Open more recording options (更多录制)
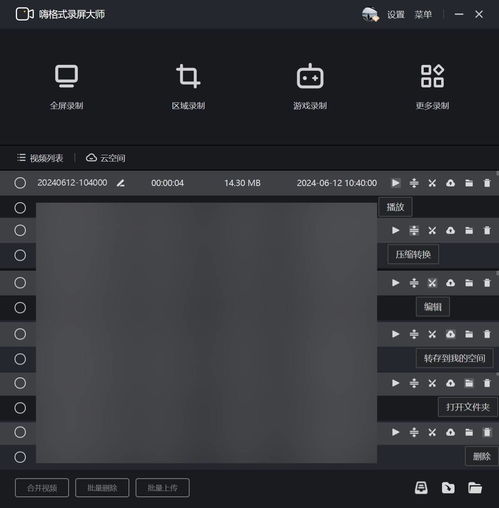The width and height of the screenshot is (499, 508). (x=432, y=87)
